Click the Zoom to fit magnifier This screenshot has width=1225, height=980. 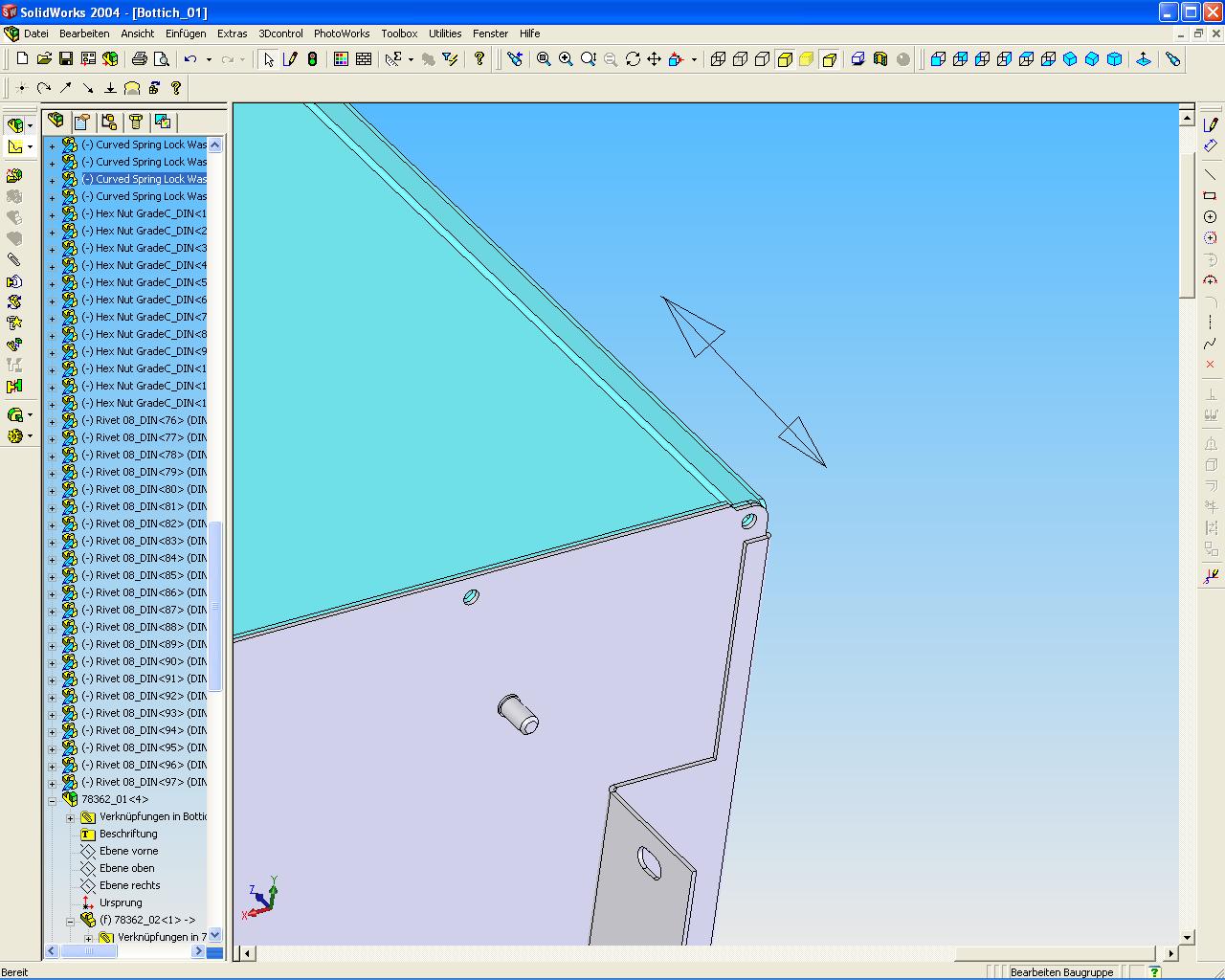point(544,59)
